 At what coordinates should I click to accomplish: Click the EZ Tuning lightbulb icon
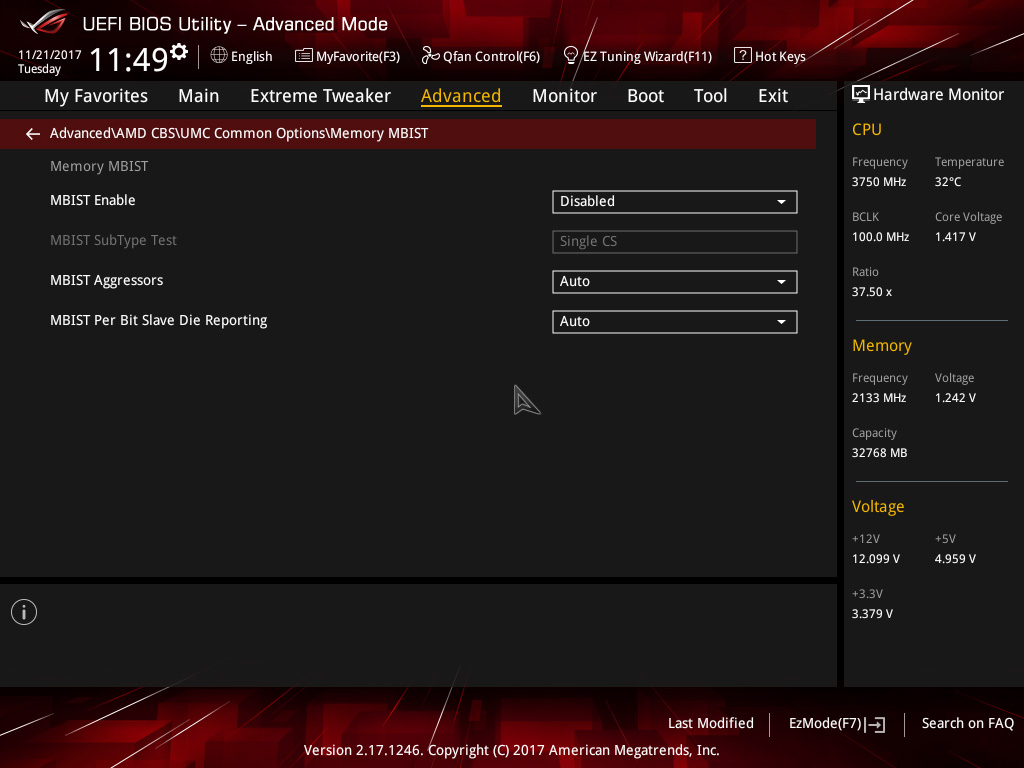[571, 56]
